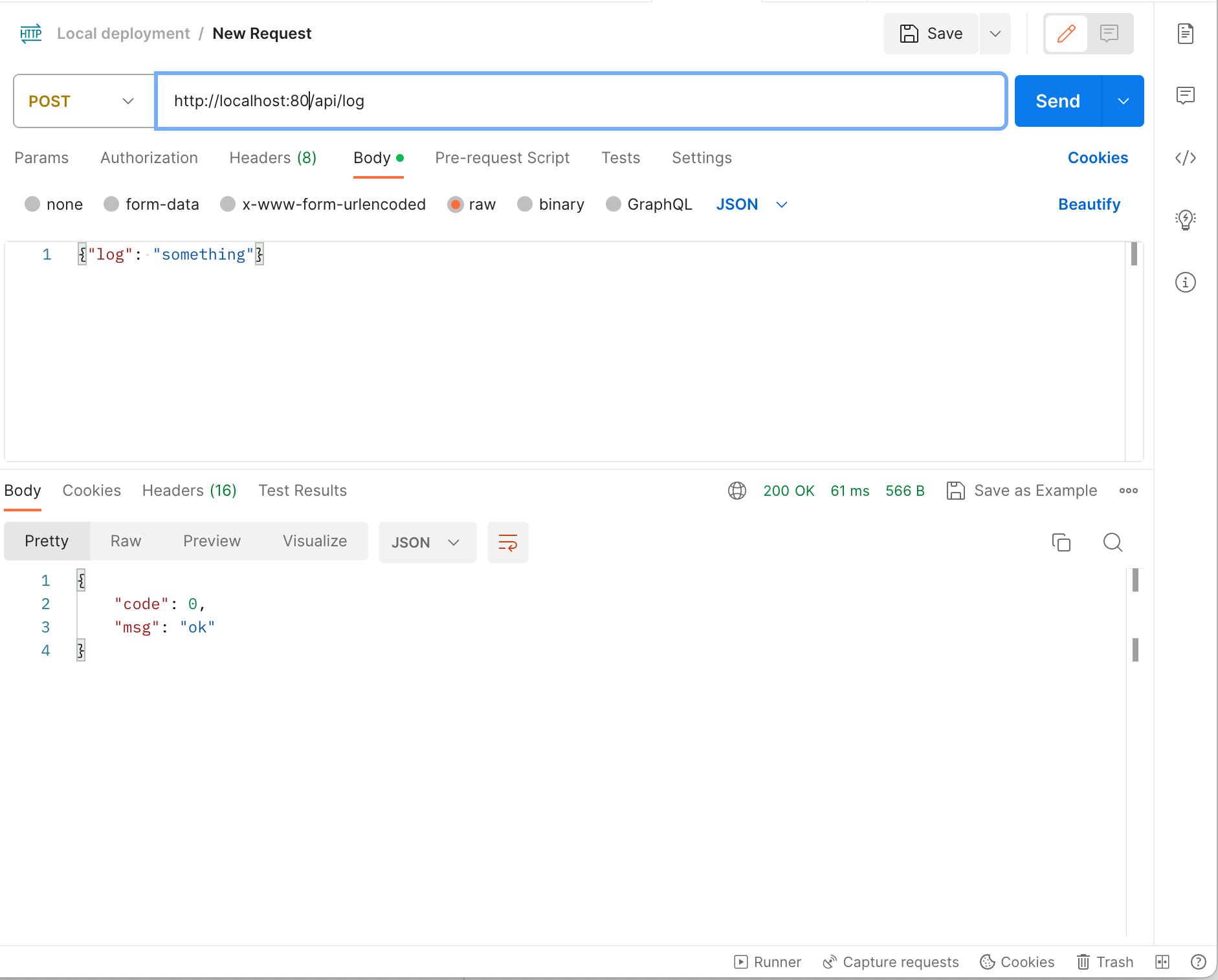Select Visualize response view
The image size is (1218, 980).
coord(315,541)
